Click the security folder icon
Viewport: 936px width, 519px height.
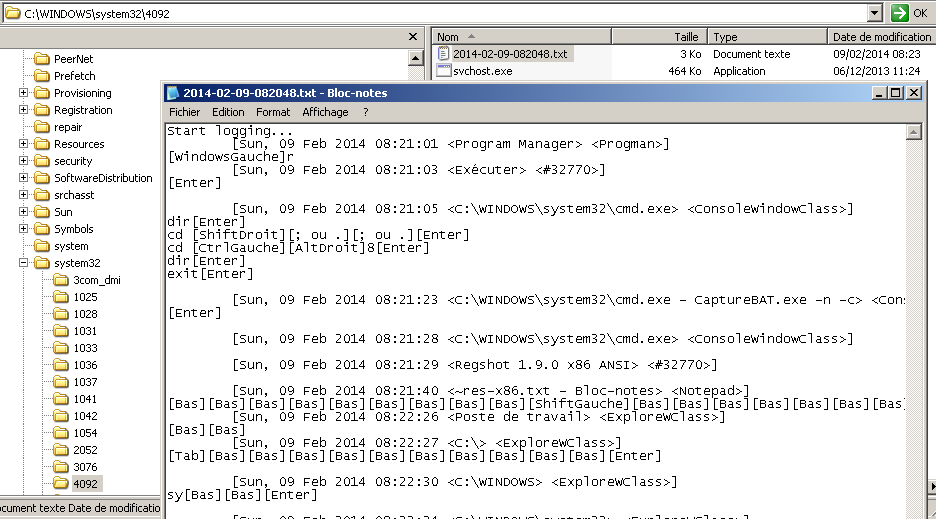(x=42, y=161)
